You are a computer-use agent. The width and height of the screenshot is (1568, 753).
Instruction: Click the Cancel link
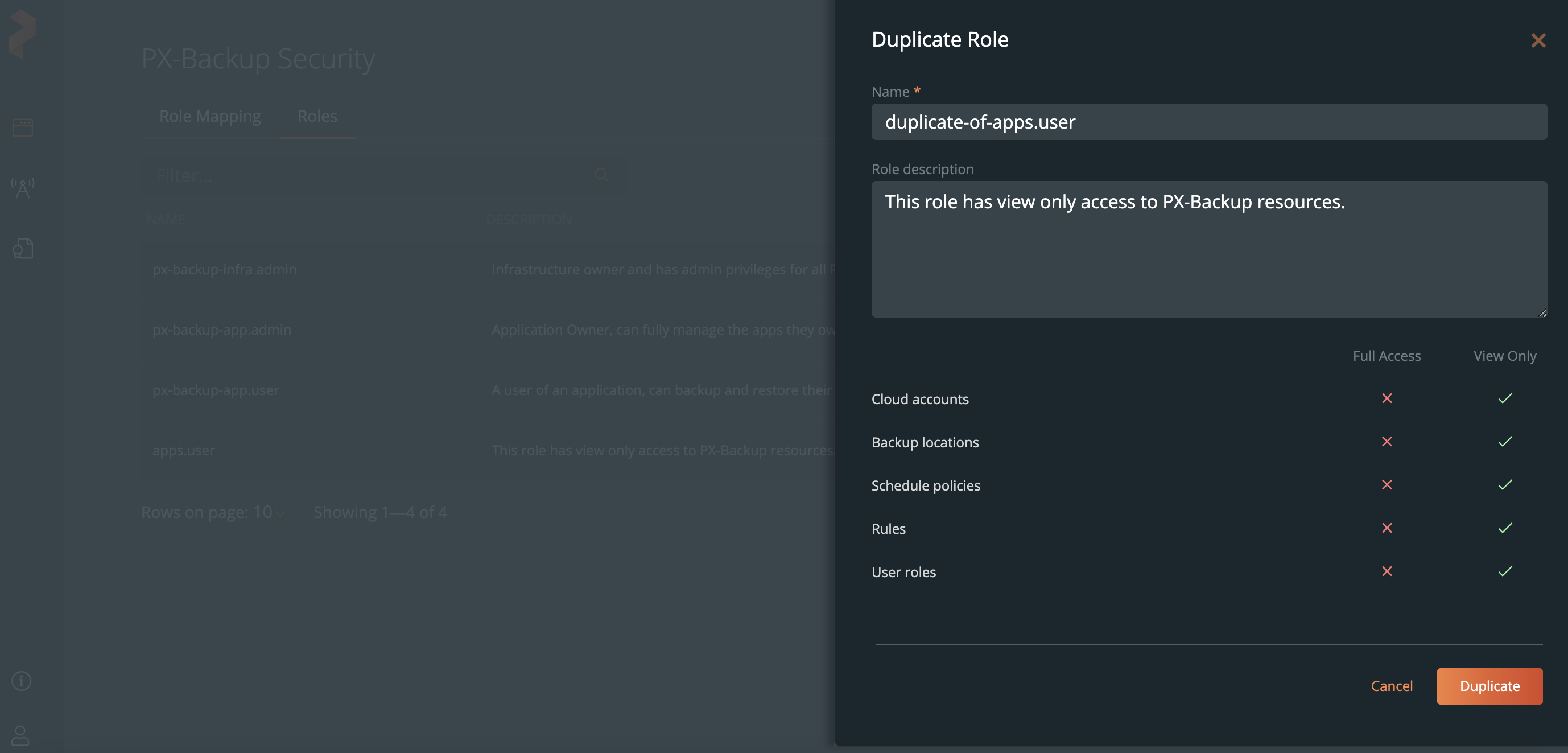click(1392, 686)
